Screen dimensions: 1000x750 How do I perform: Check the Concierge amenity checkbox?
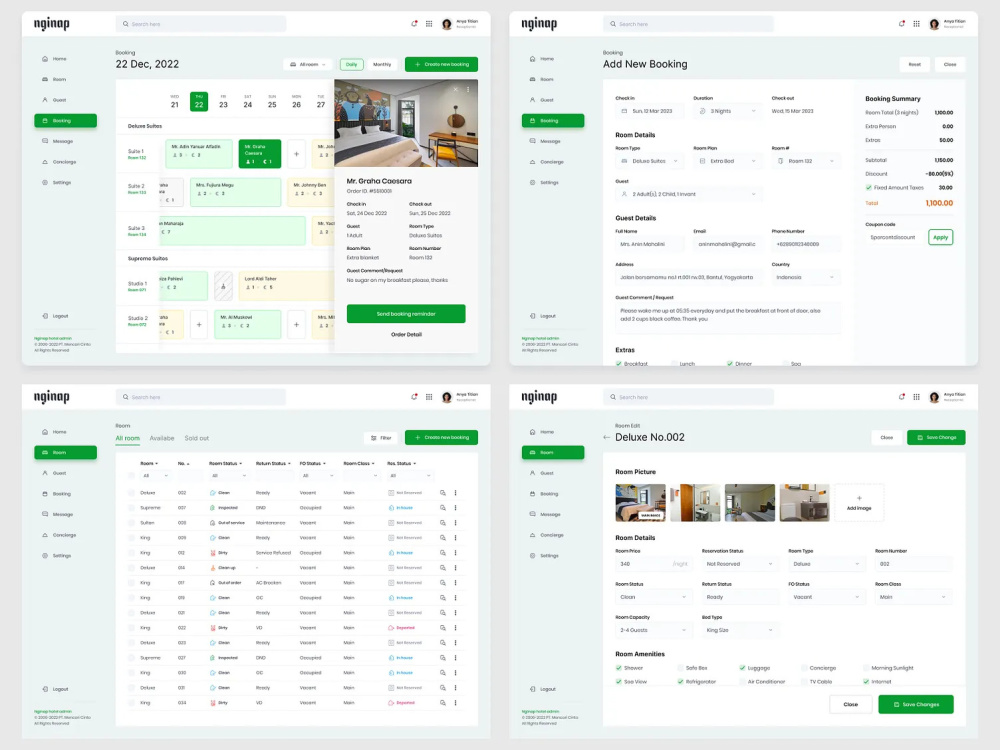804,668
